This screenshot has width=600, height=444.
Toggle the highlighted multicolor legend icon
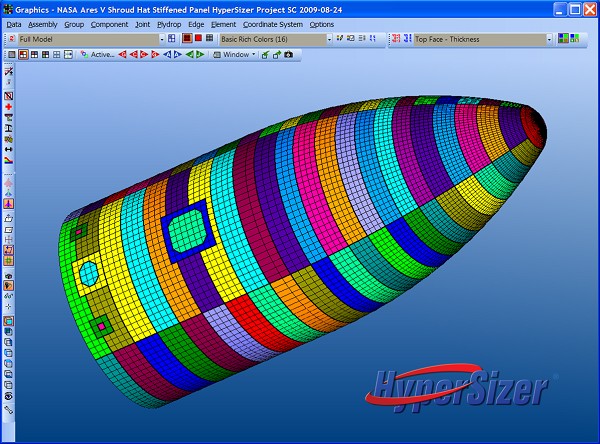(563, 38)
